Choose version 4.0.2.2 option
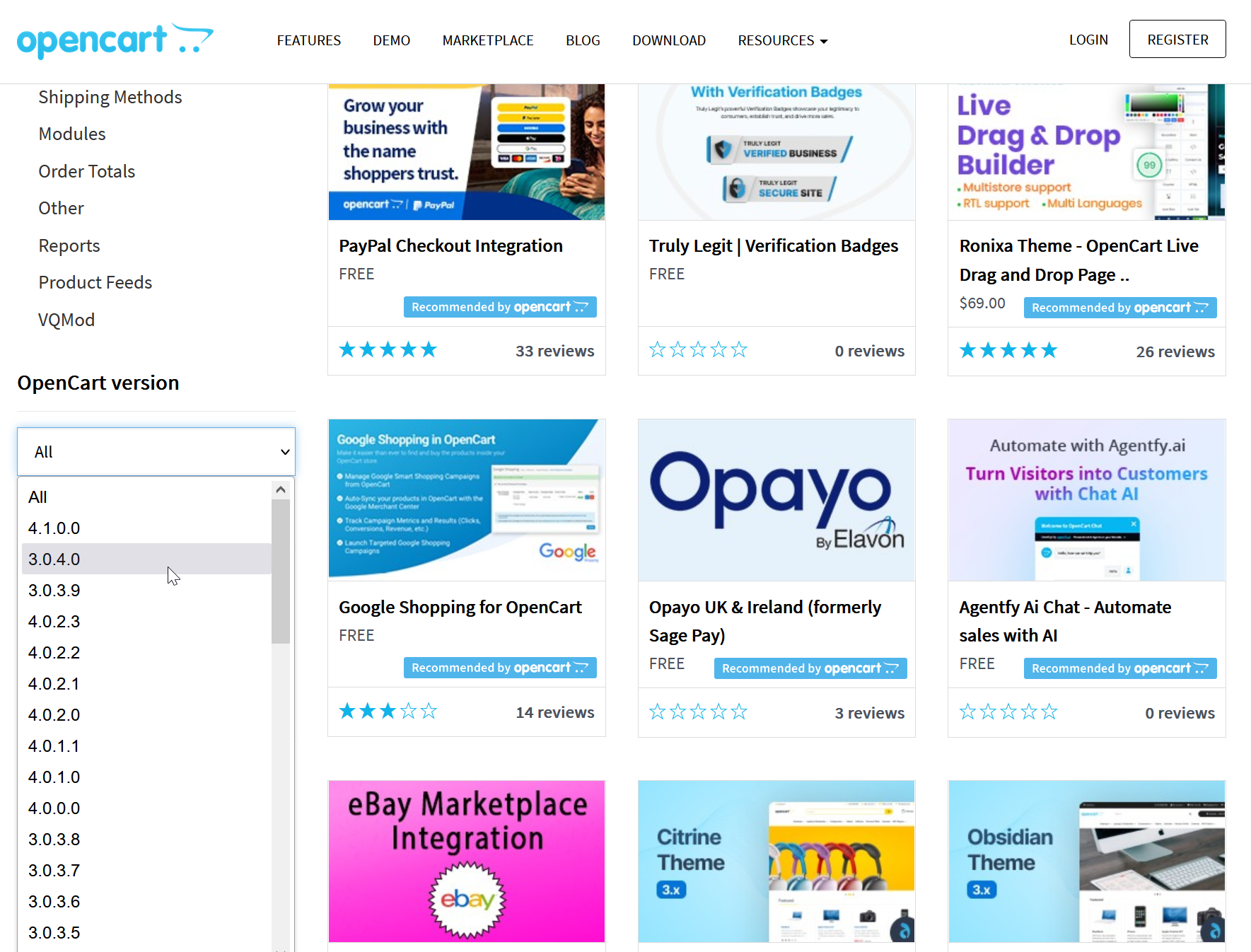The image size is (1251, 952). click(x=146, y=653)
